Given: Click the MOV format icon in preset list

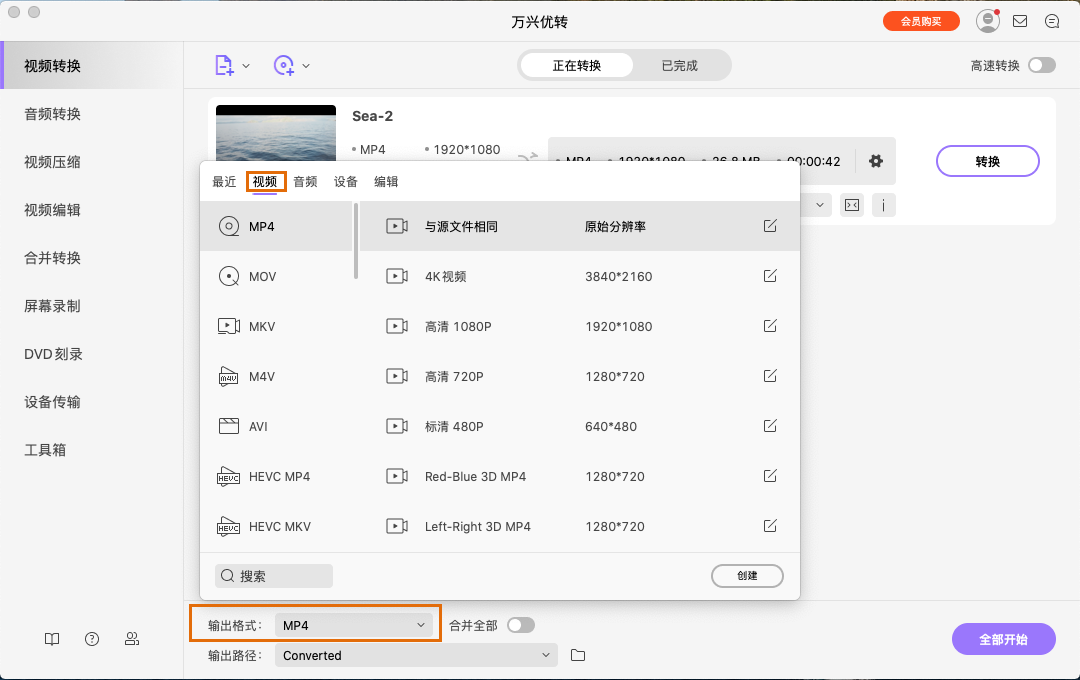Looking at the screenshot, I should pyautogui.click(x=229, y=276).
